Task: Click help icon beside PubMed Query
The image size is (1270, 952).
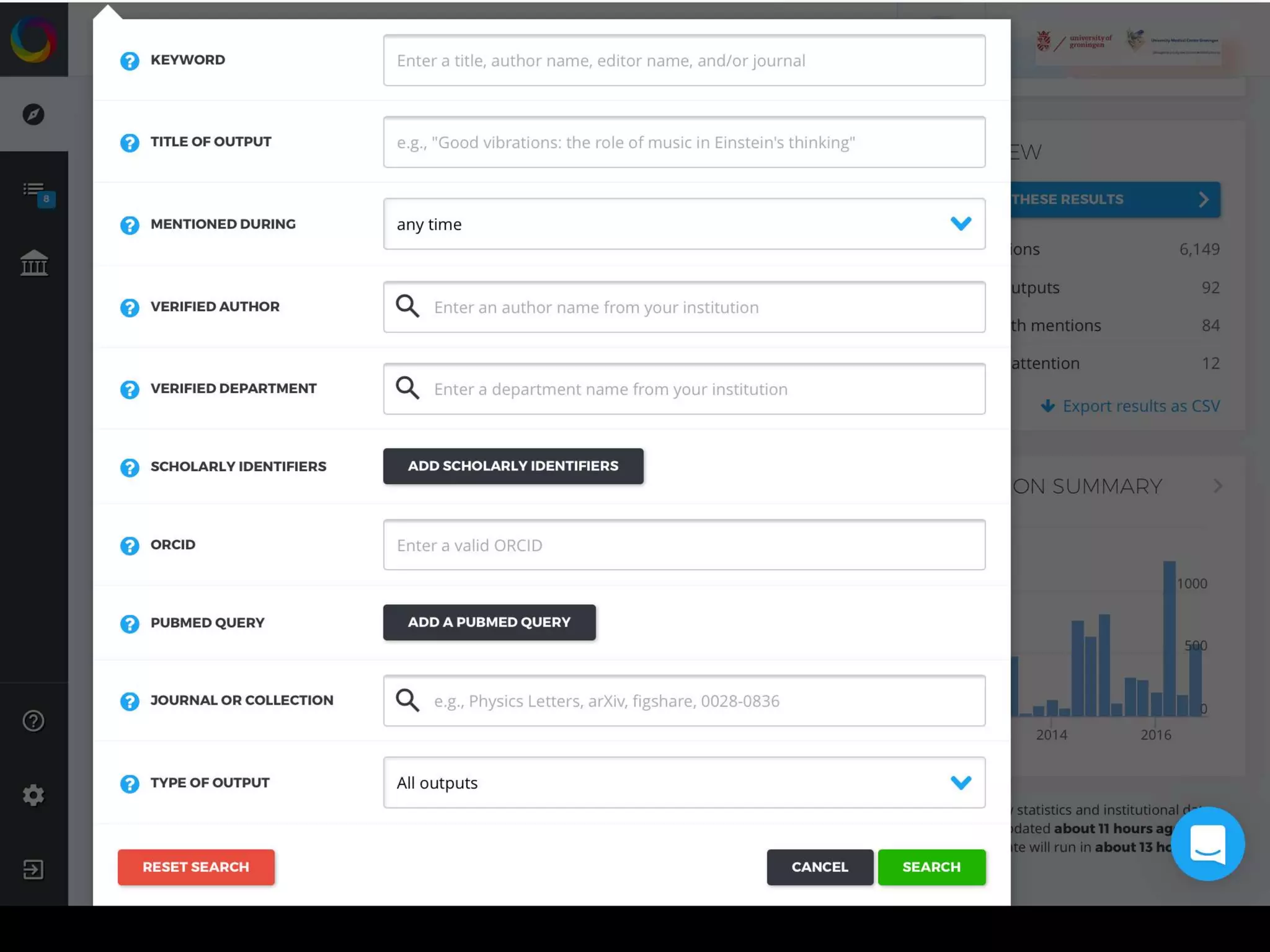Action: click(x=130, y=624)
